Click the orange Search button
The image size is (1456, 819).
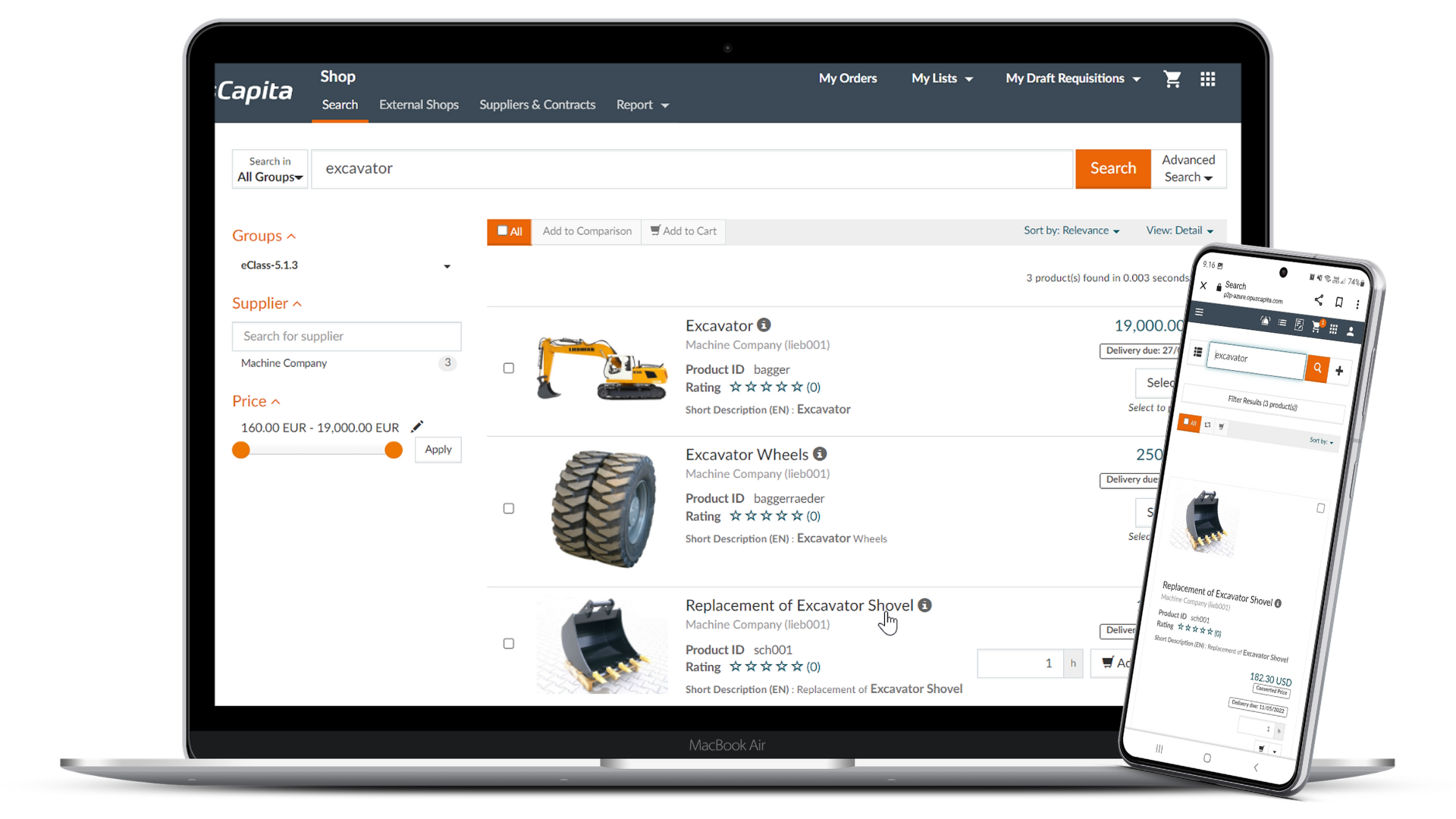tap(1112, 168)
